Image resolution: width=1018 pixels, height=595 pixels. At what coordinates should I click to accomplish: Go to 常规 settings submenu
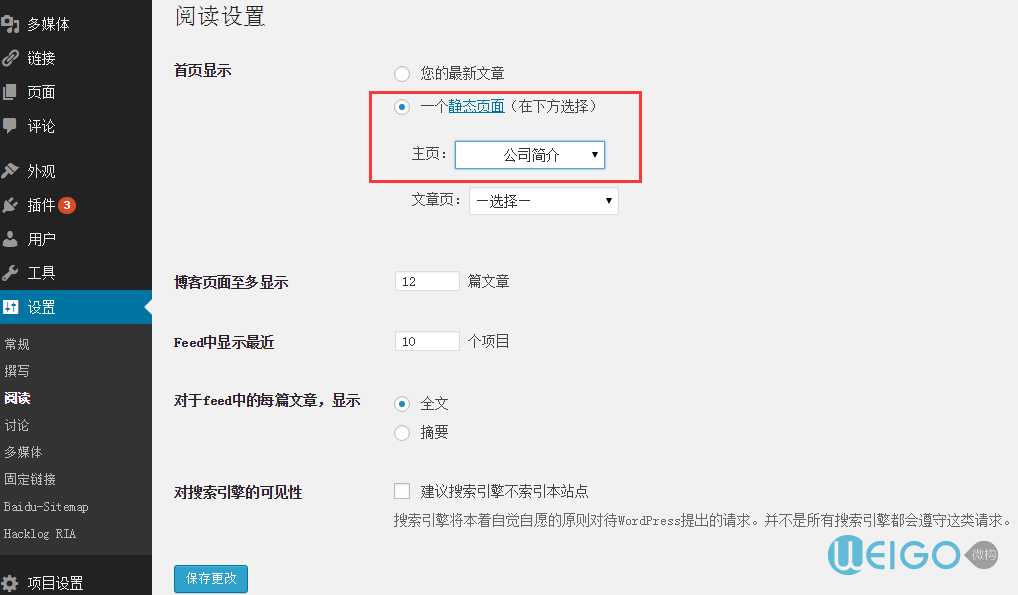17,344
